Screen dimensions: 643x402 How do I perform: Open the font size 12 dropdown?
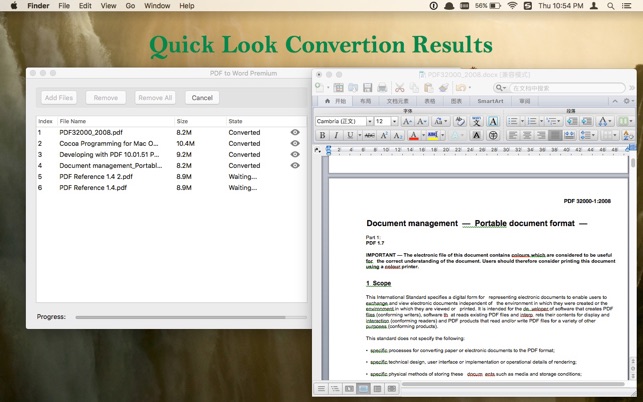pos(394,121)
